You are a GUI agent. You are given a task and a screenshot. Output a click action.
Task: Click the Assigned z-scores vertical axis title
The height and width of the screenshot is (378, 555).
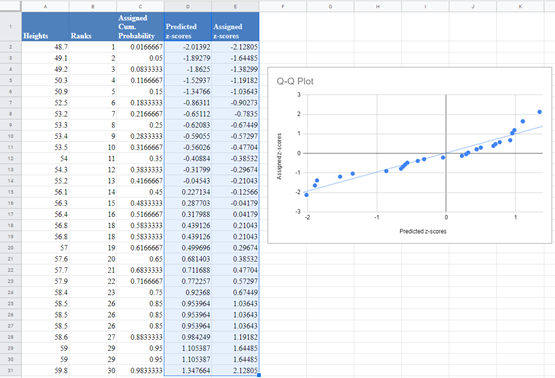(x=279, y=156)
